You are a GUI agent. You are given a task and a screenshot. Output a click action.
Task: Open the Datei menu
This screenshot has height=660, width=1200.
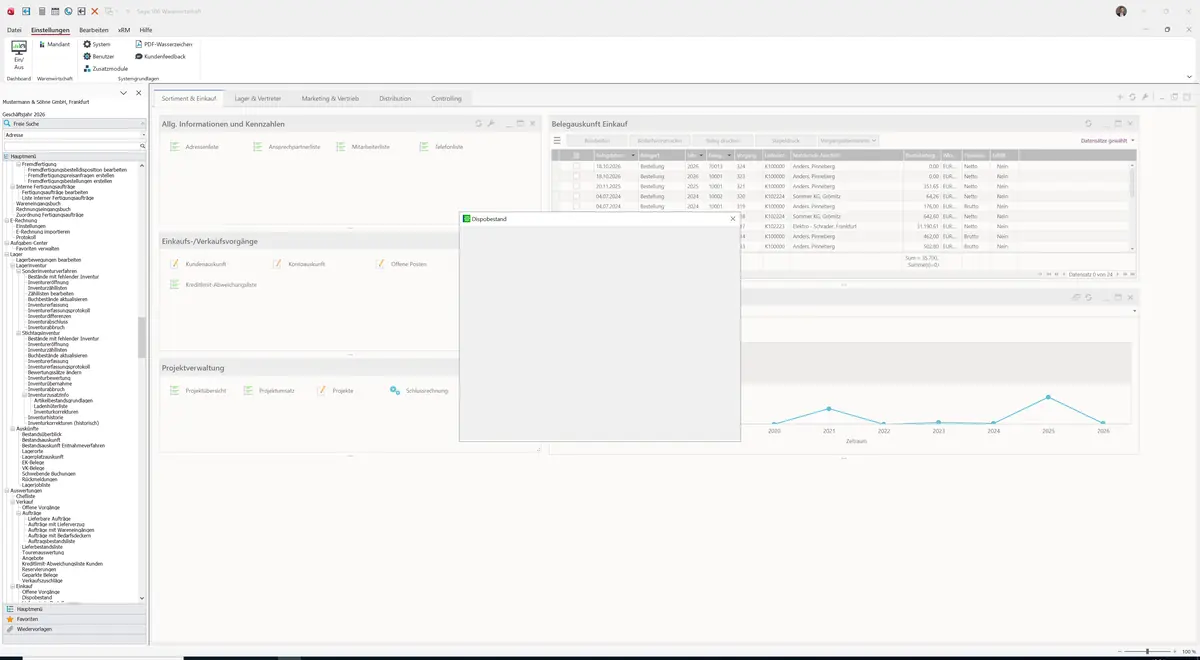click(x=14, y=30)
